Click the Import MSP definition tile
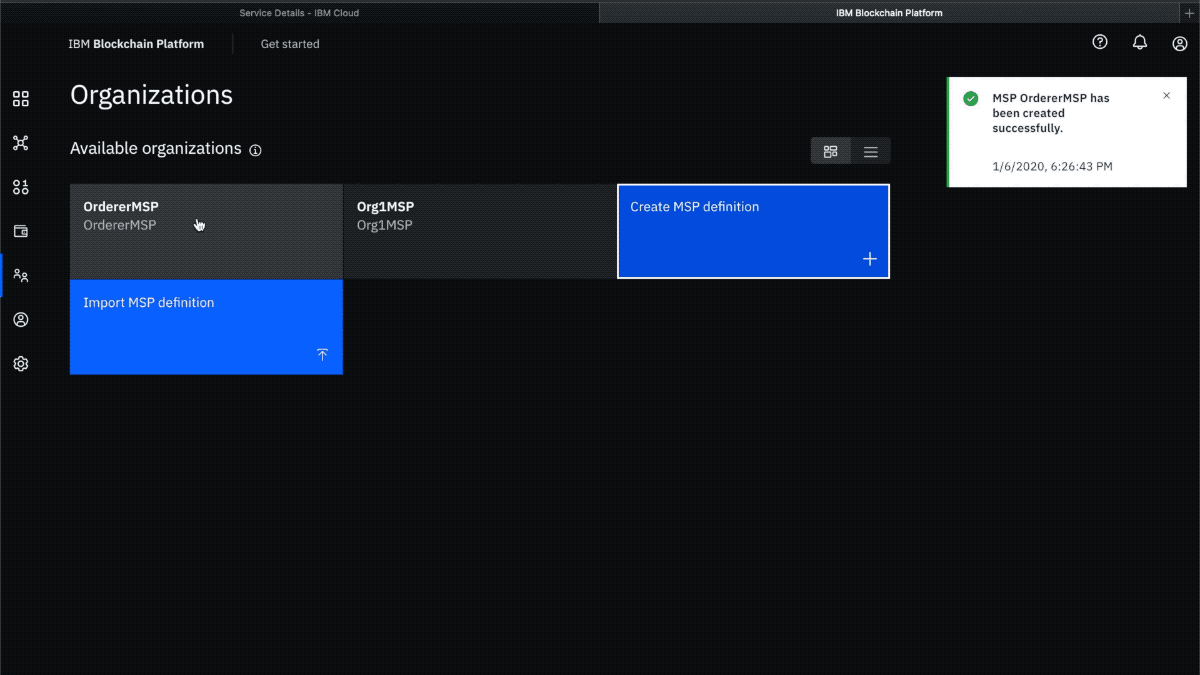The width and height of the screenshot is (1200, 675). click(206, 327)
